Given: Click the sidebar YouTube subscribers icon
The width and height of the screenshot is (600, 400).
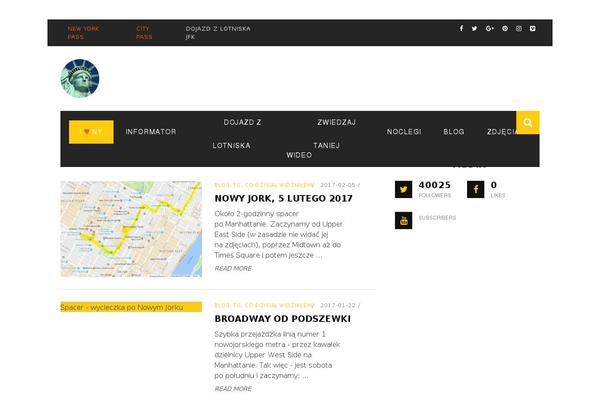Looking at the screenshot, I should (403, 220).
